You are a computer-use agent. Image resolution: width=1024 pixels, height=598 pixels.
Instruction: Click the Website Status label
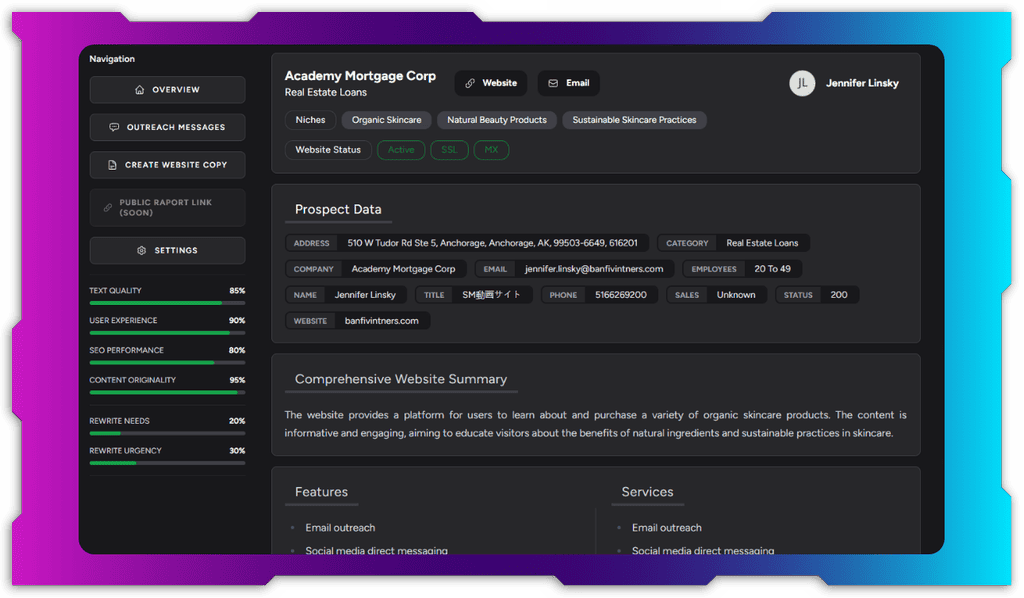coord(328,150)
